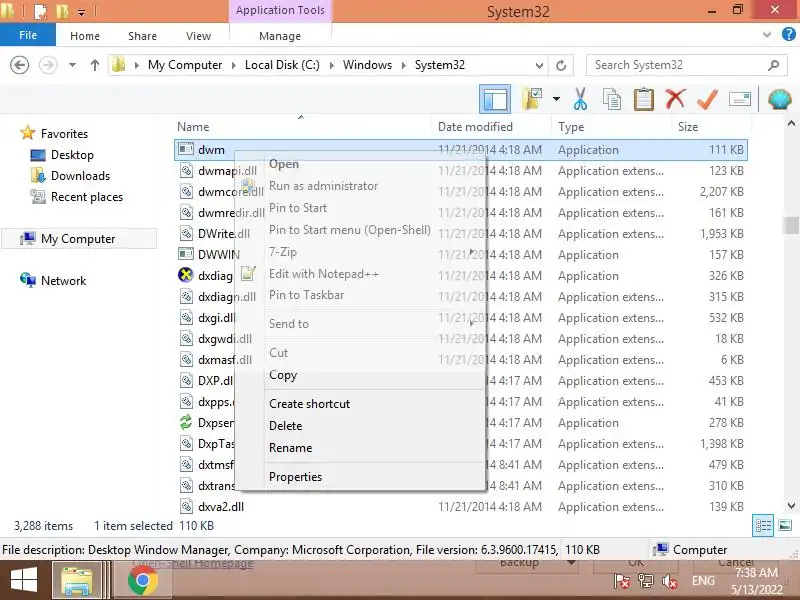Select the dwm application file icon
This screenshot has width=800, height=600.
(x=186, y=149)
